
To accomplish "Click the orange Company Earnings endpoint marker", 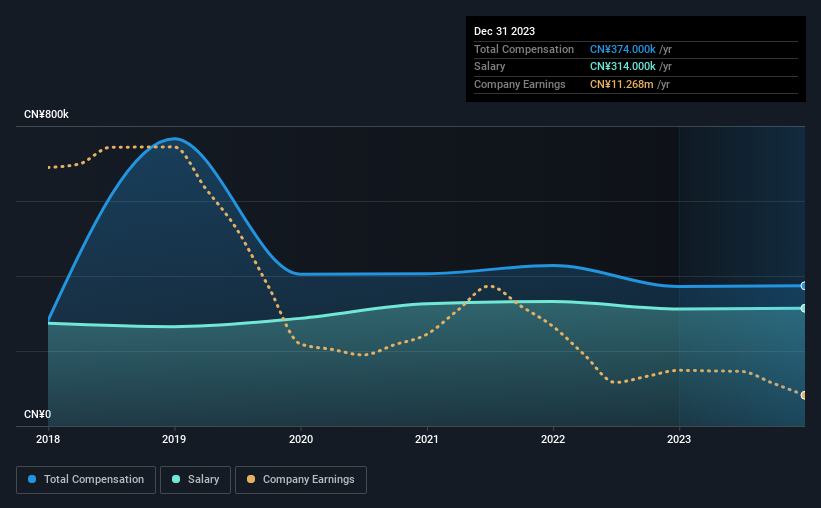I will 804,395.
